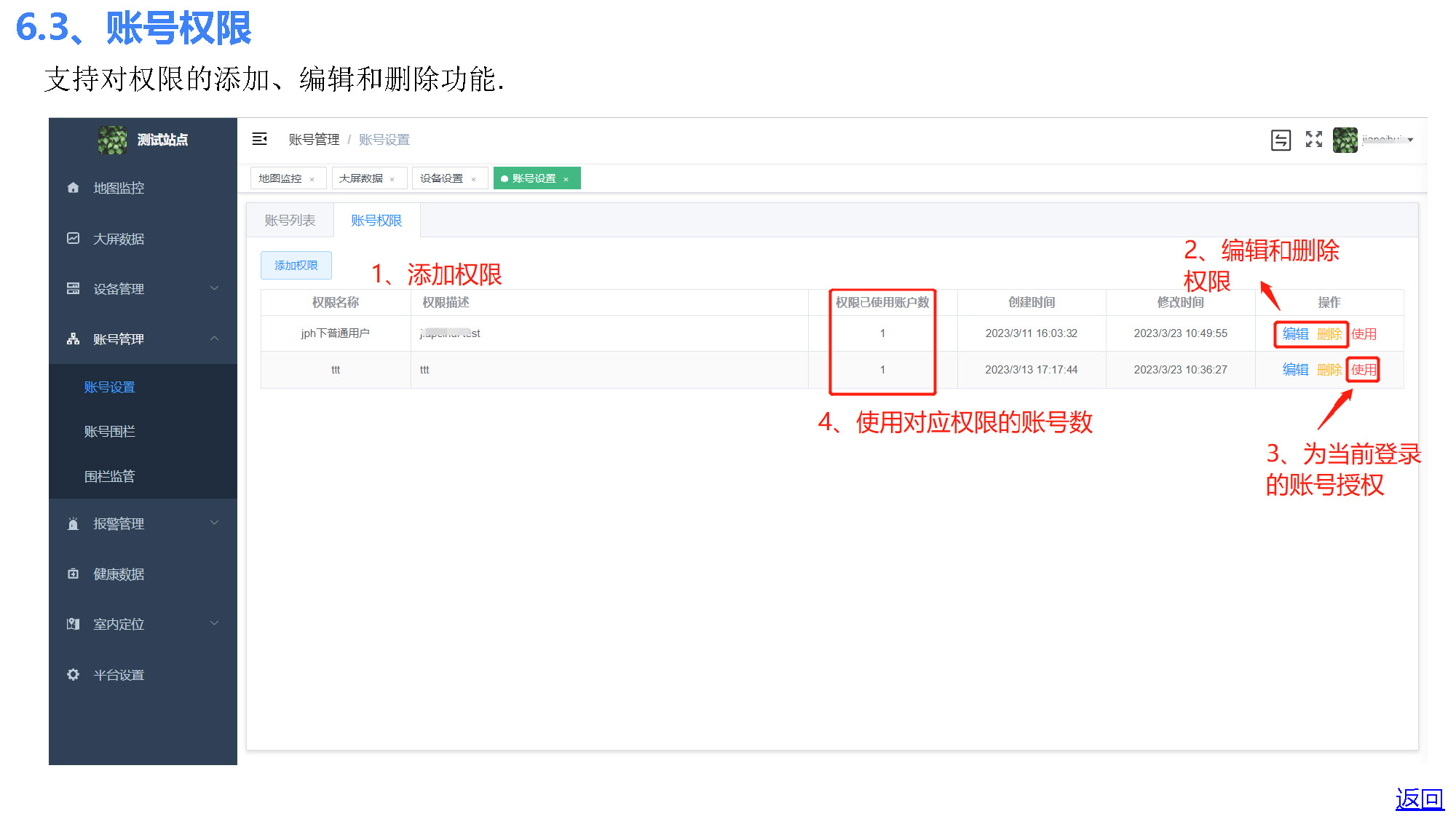Click creation time 2023/3/13 17:17:44

1032,370
